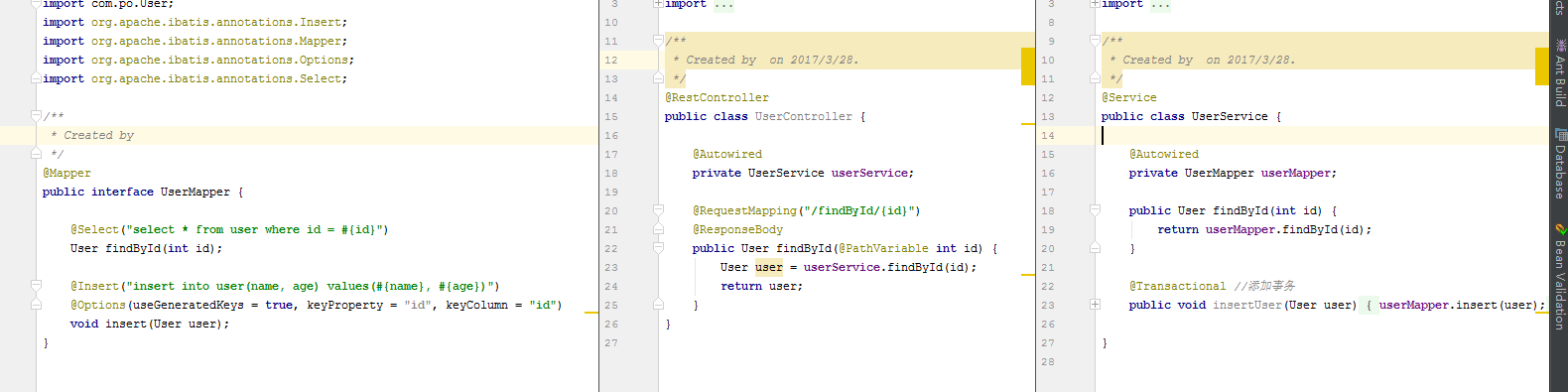This screenshot has height=392, width=1568.
Task: Click the import line for annotations.Options
Action: pyautogui.click(x=198, y=60)
